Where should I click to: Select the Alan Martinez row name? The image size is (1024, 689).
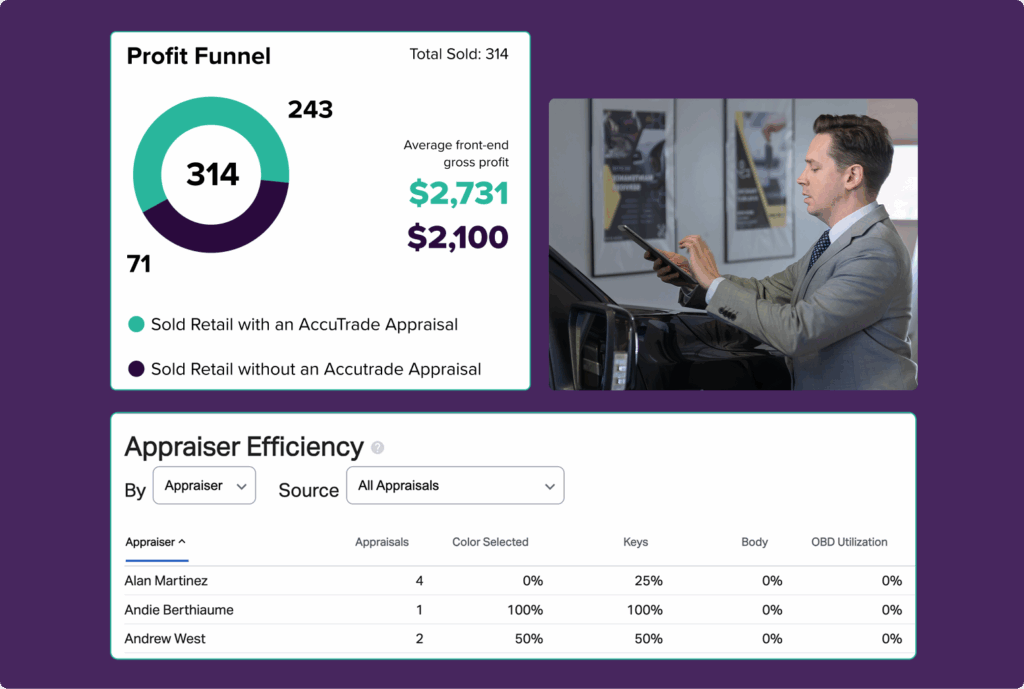(166, 580)
